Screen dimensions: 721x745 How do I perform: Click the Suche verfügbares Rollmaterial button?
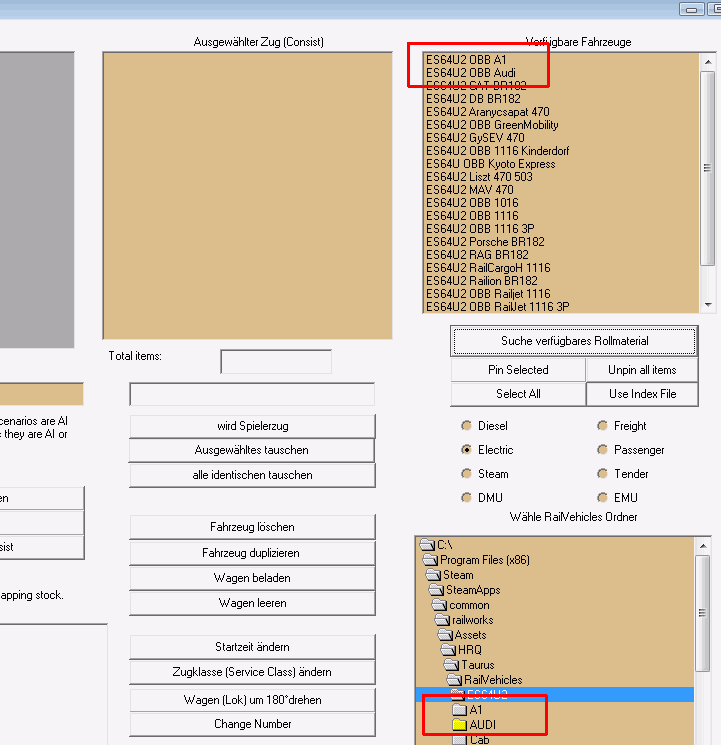(x=574, y=341)
